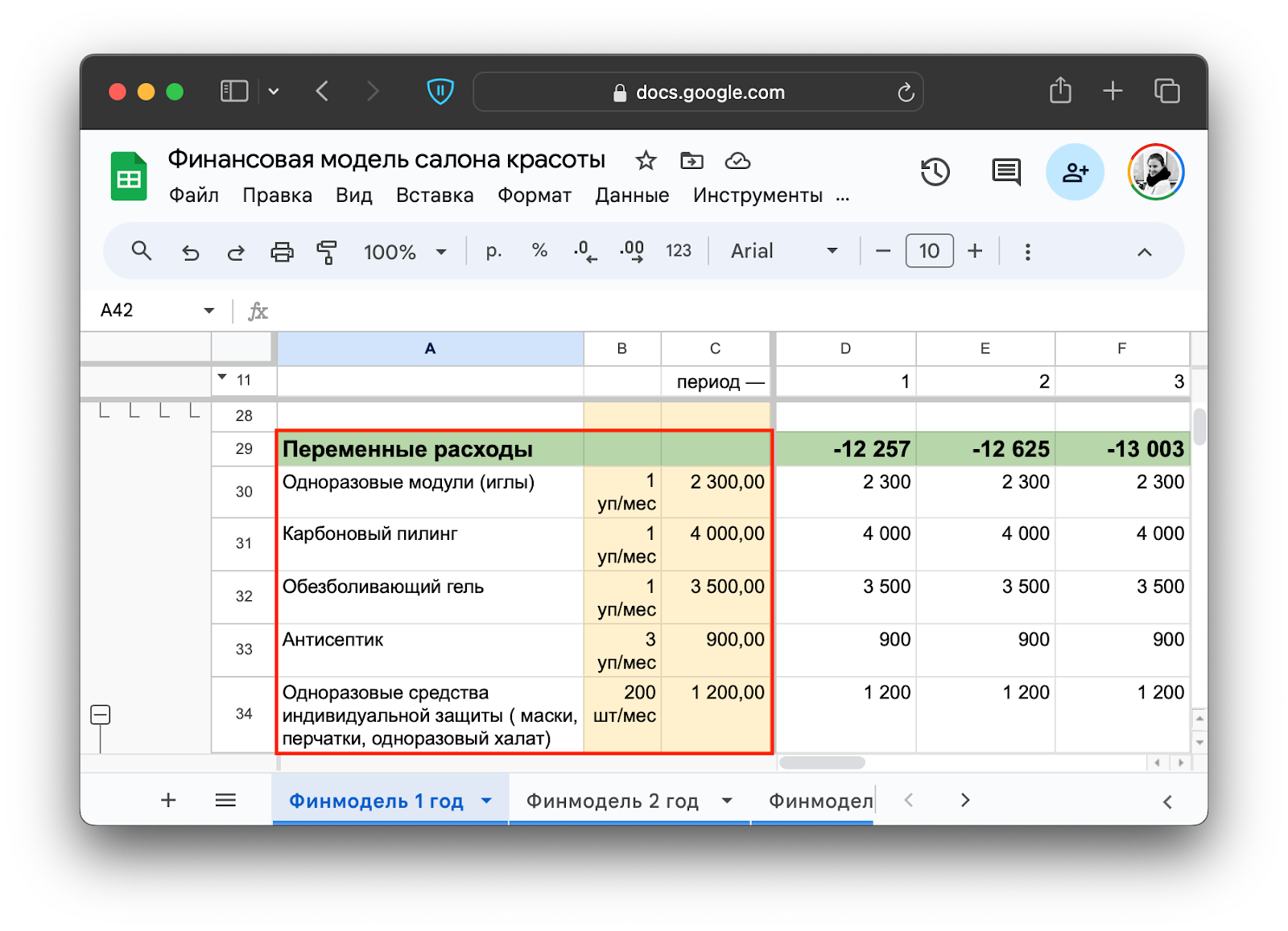Open version history clock icon
This screenshot has height=931, width=1288.
point(935,172)
